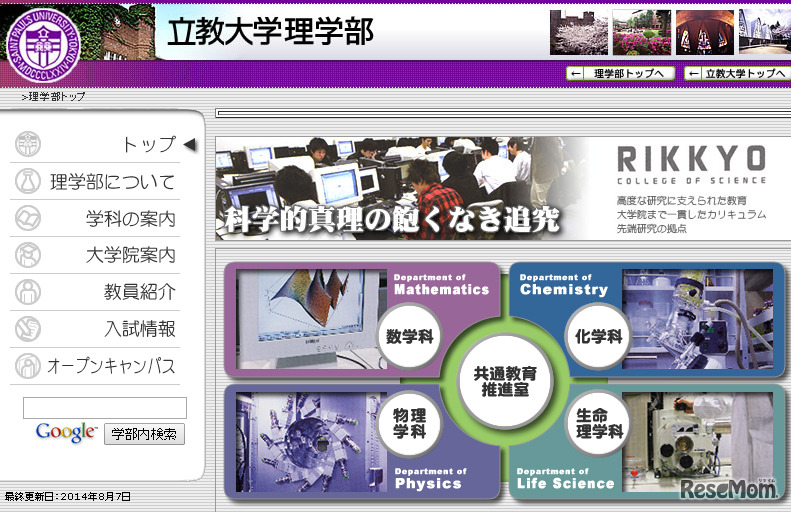
Task: Click the campus icon beside オープンキャンパス
Action: tap(27, 366)
